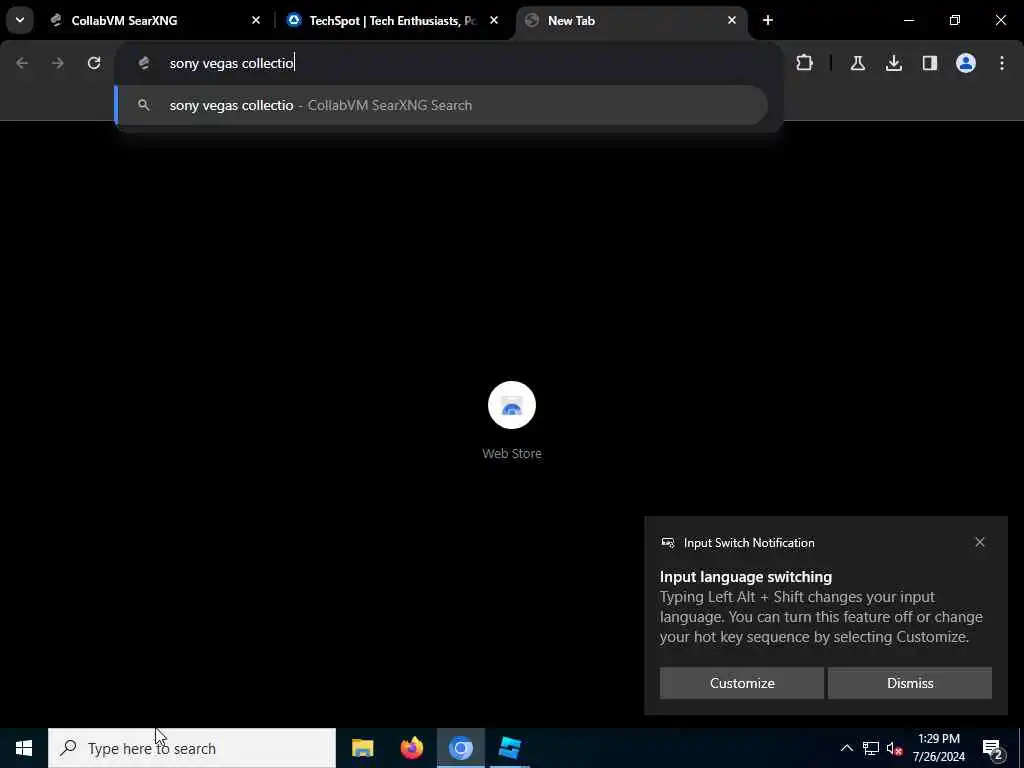The width and height of the screenshot is (1024, 768).
Task: Open the Action Center notifications icon
Action: coord(992,748)
